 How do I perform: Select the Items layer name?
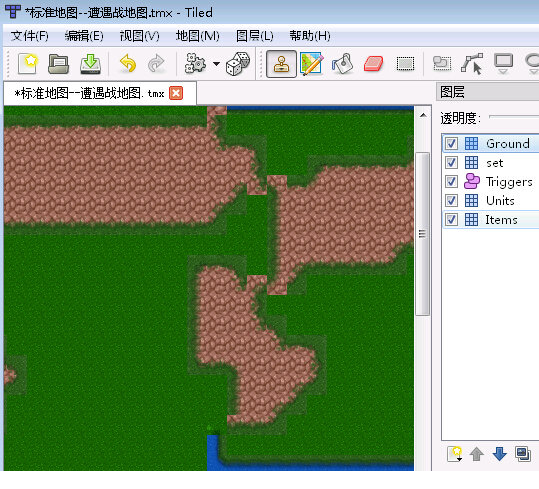pyautogui.click(x=501, y=220)
